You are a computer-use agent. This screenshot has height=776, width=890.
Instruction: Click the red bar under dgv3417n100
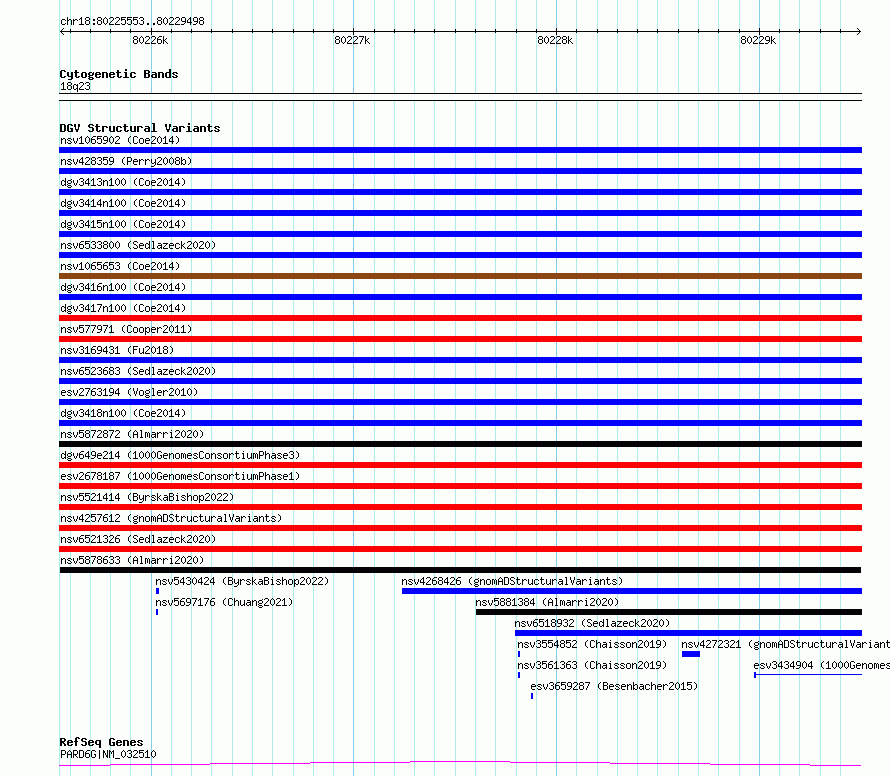(460, 318)
